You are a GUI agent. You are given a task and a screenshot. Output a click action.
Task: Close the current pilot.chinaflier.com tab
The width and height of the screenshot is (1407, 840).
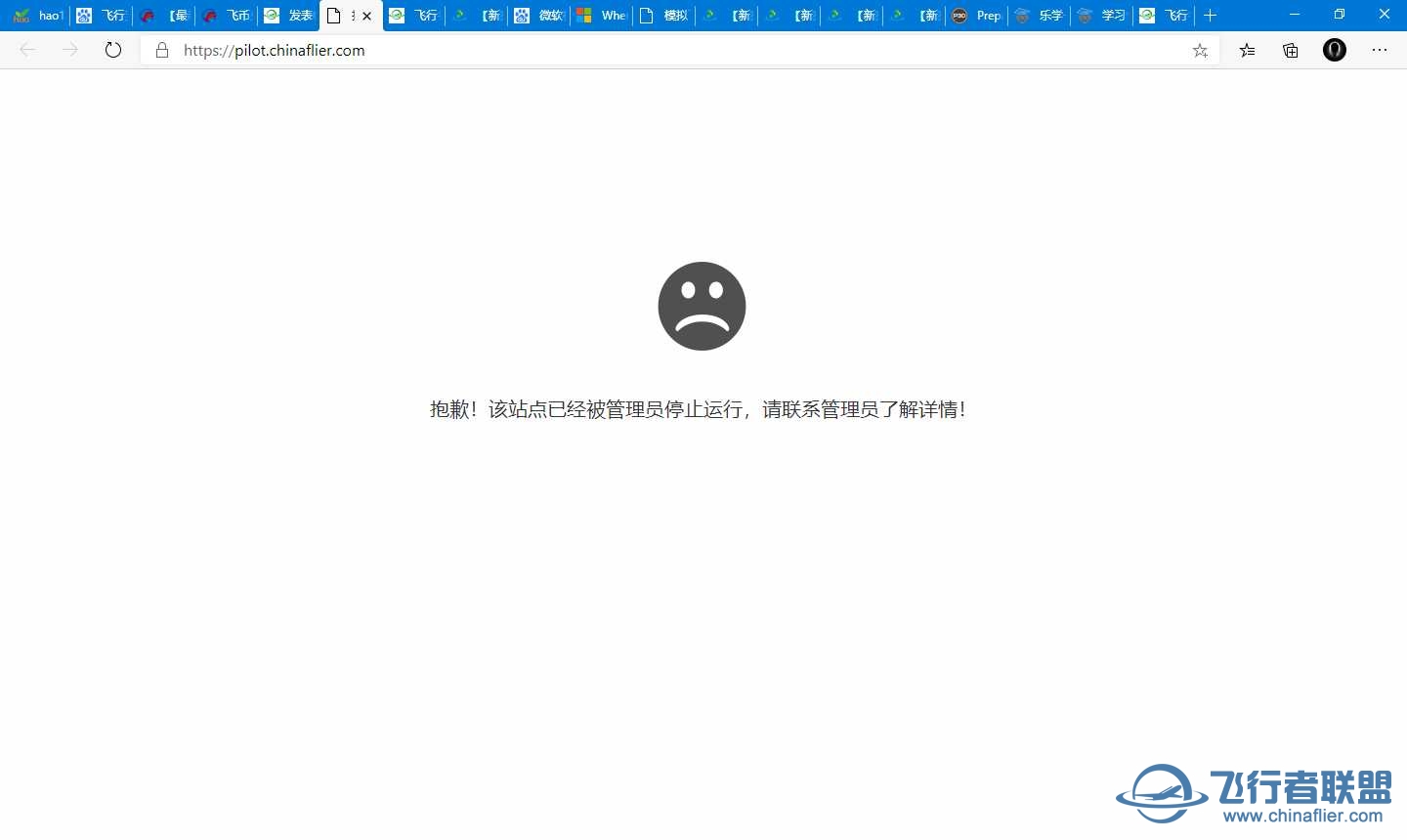(366, 15)
